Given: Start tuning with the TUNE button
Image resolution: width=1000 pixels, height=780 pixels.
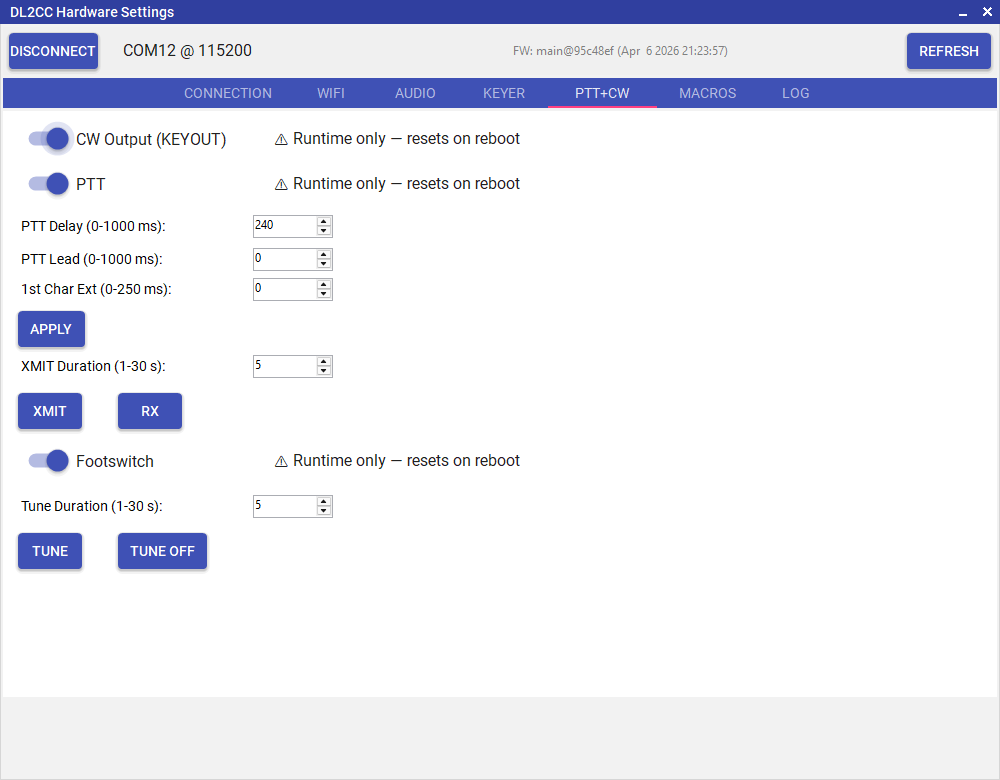Looking at the screenshot, I should click(50, 551).
